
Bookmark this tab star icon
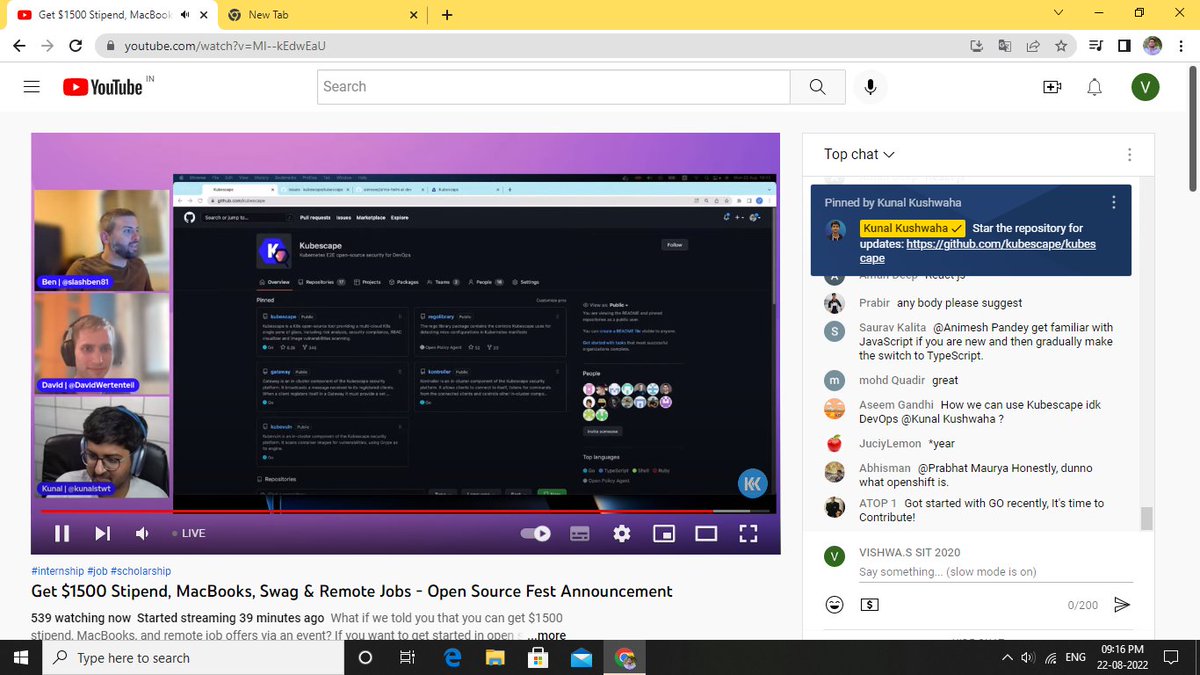click(1061, 46)
